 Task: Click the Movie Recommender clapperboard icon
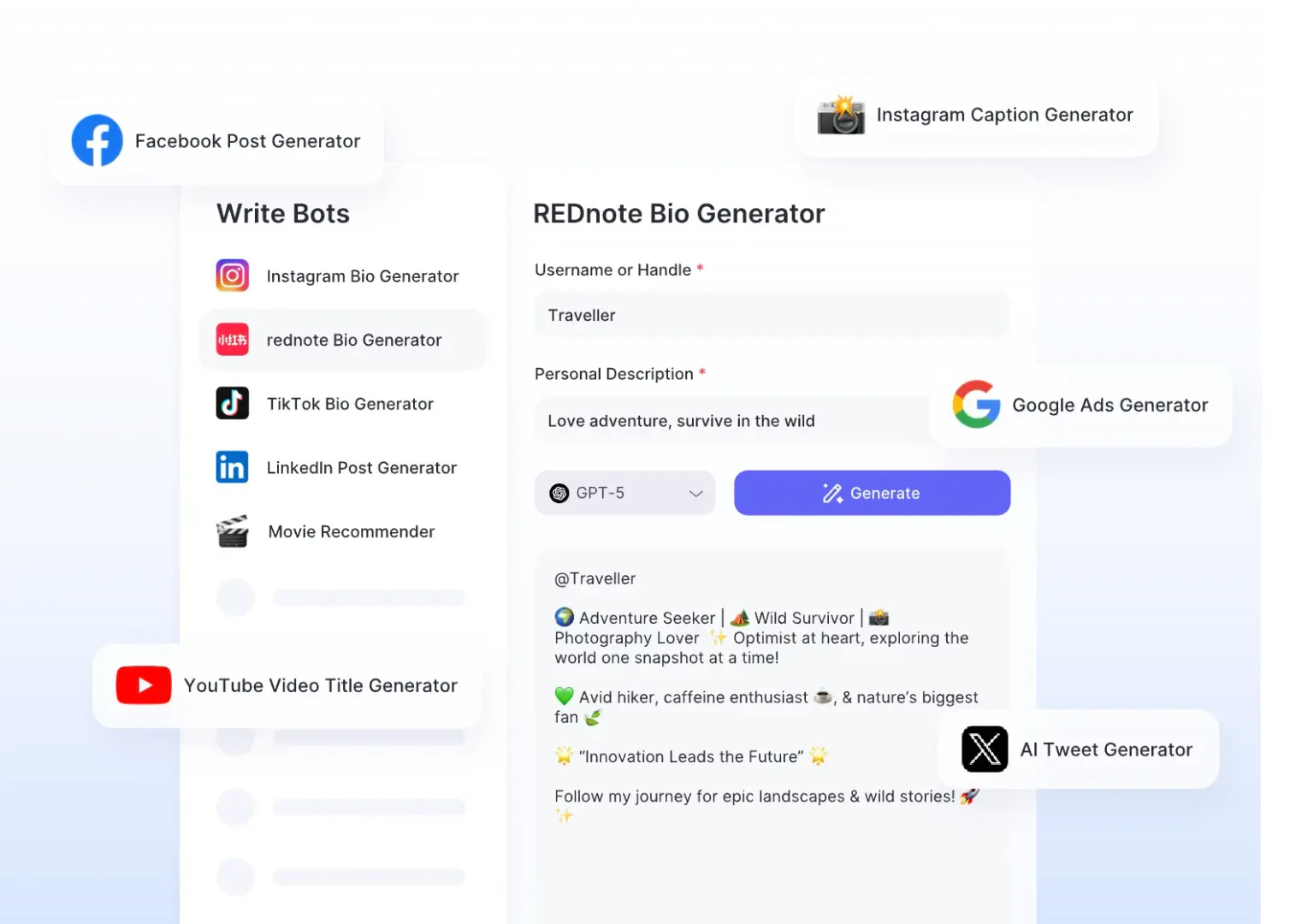232,531
